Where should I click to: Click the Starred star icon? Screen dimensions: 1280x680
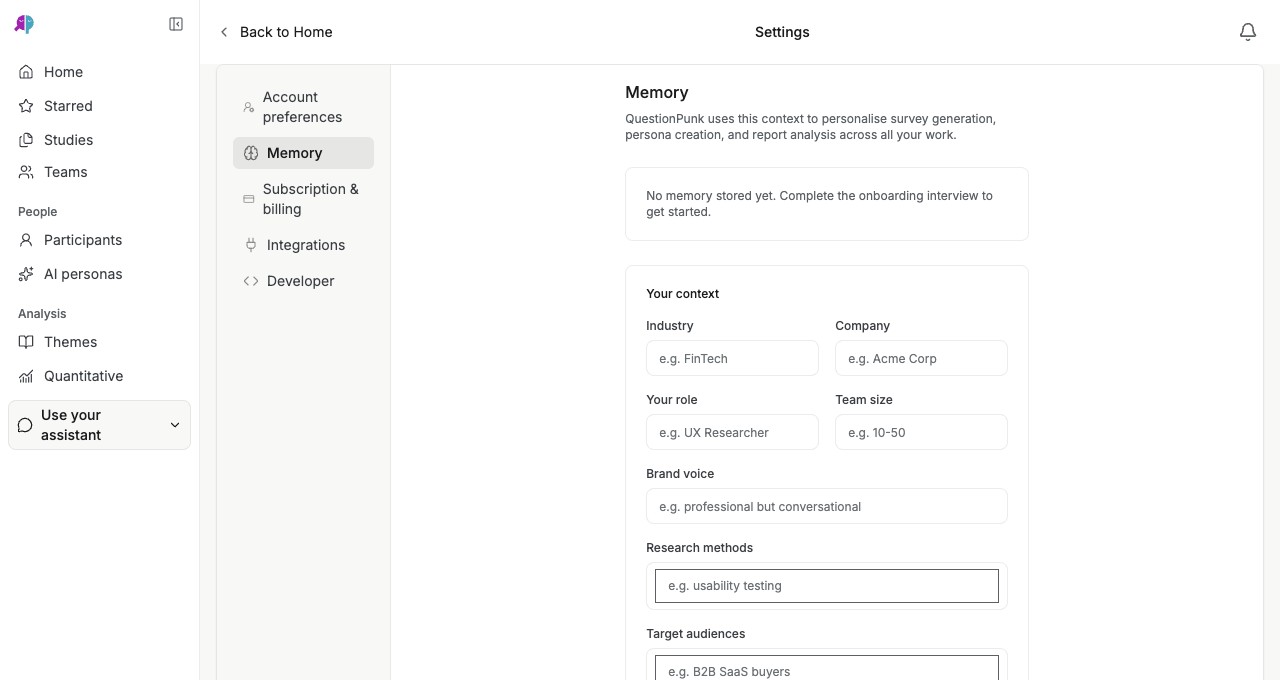pos(26,106)
